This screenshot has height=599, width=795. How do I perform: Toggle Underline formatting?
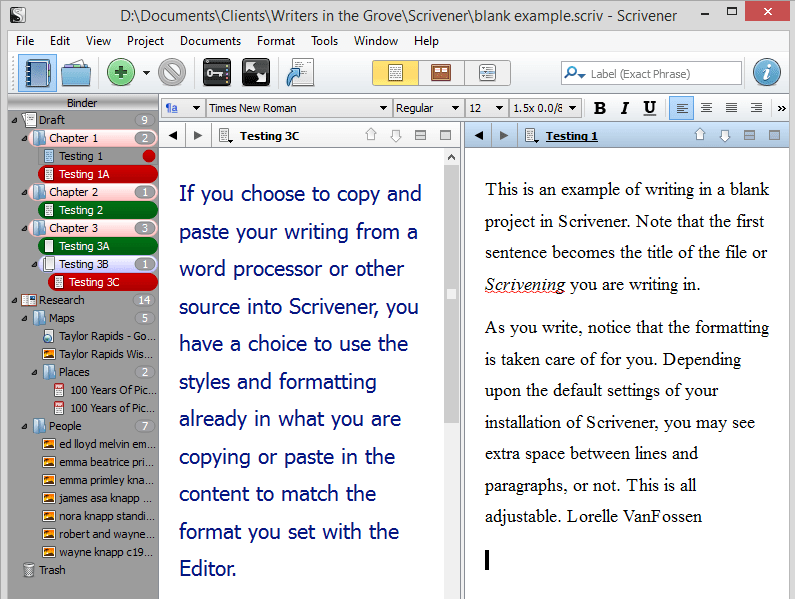pyautogui.click(x=649, y=108)
